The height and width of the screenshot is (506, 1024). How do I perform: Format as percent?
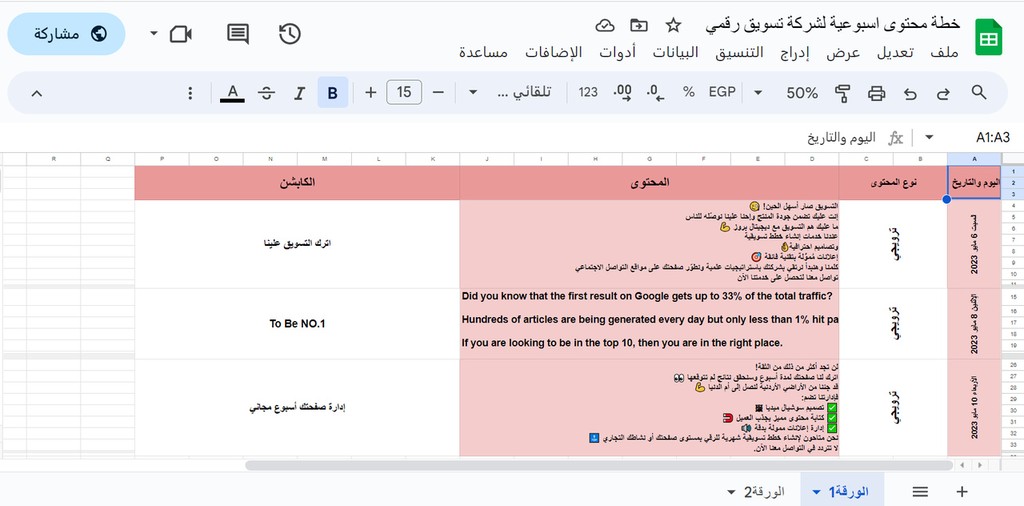pos(688,92)
